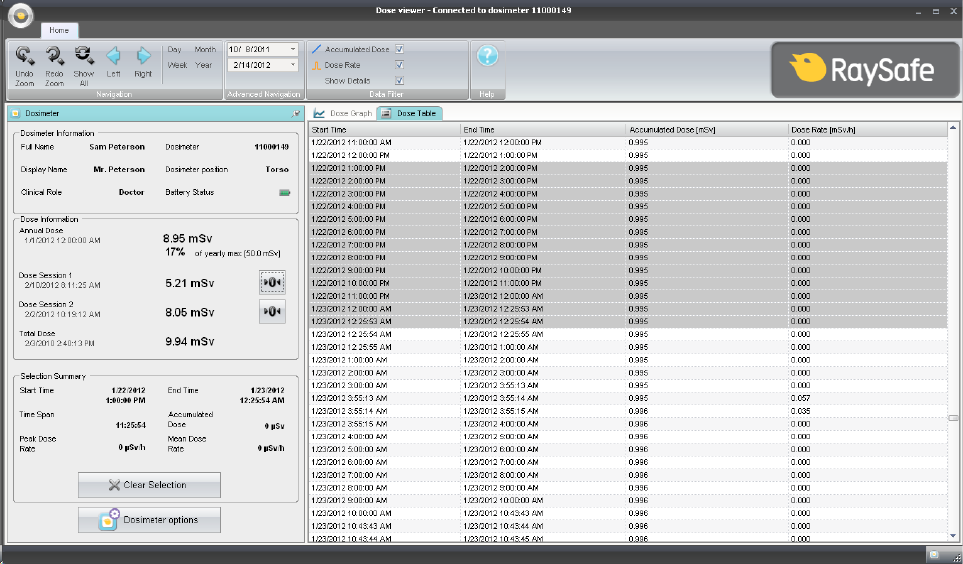Navigate left with the Left arrow

click(113, 56)
